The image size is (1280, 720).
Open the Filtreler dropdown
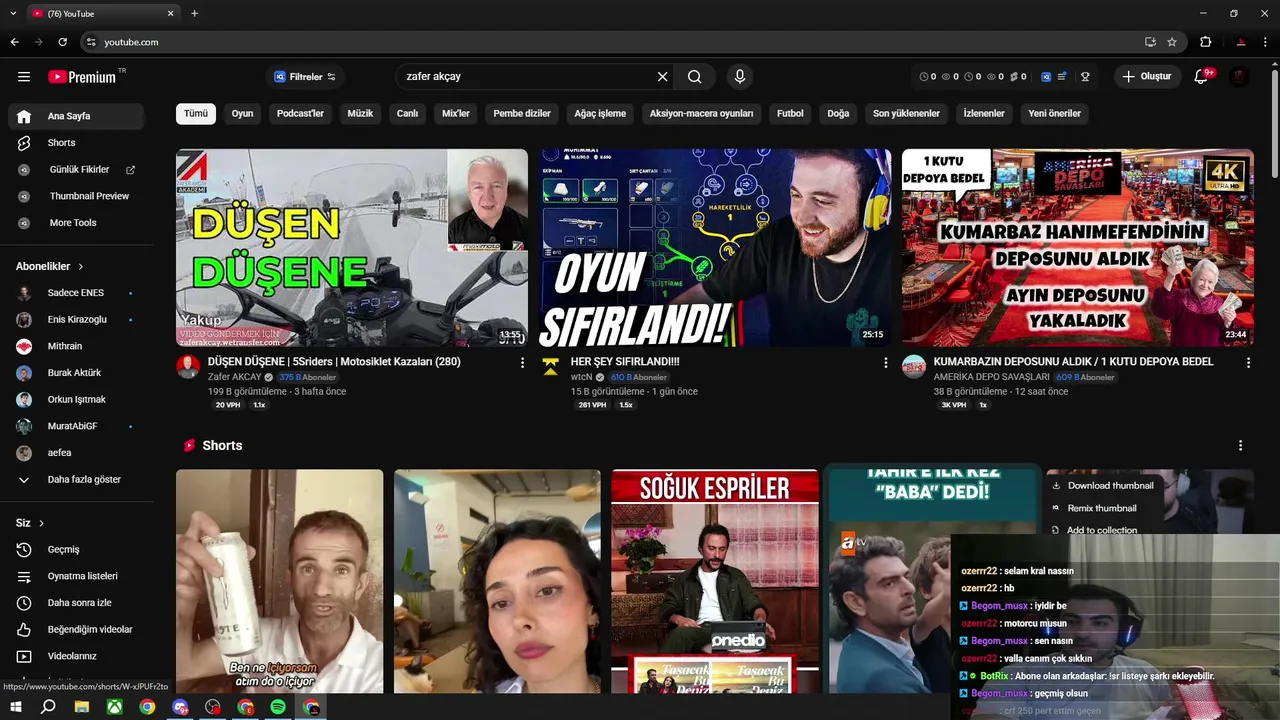point(305,77)
